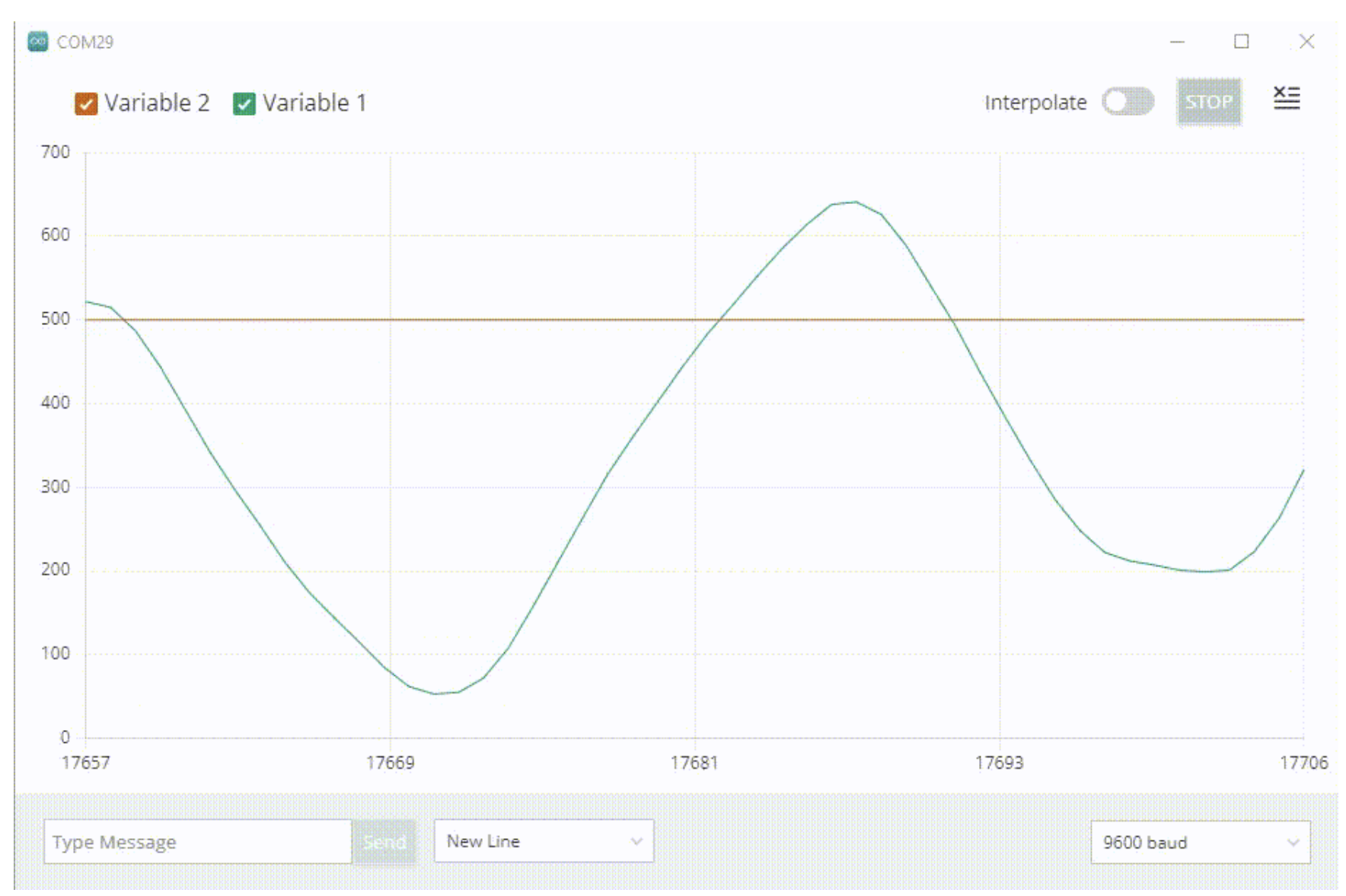This screenshot has height=896, width=1346.
Task: Stop the serial plotter with STOP
Action: point(1209,101)
